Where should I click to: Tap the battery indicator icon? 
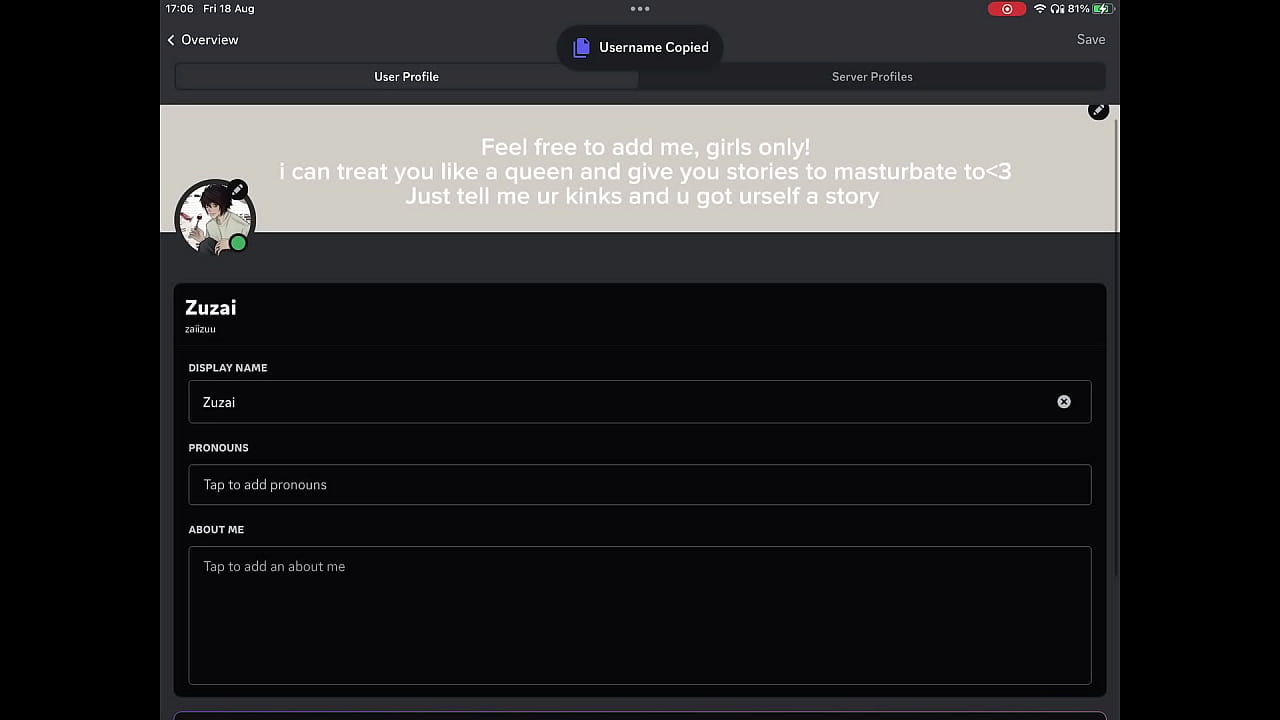point(1100,9)
